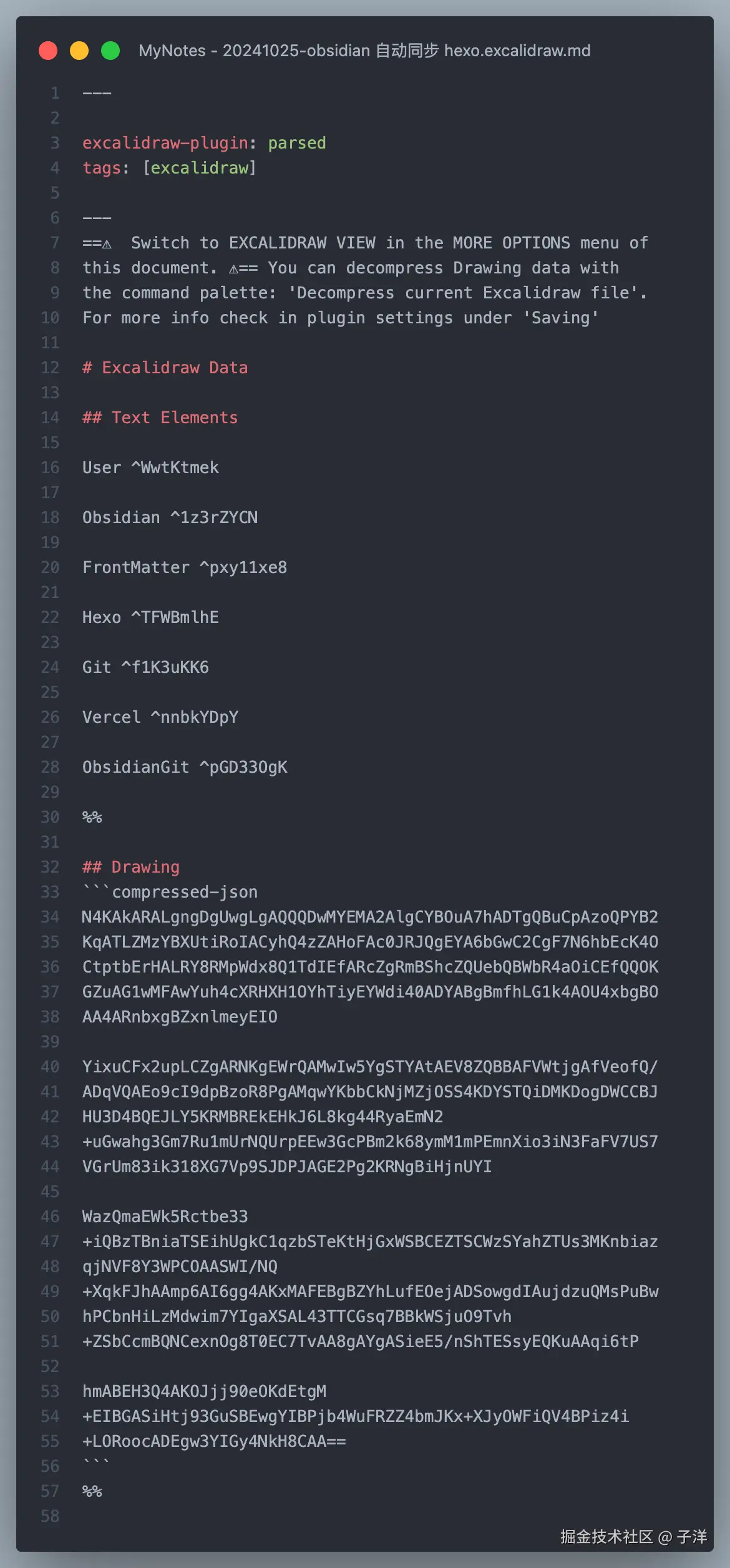Click the 'Obsidian ^1z3rZYCN' text line

170,517
